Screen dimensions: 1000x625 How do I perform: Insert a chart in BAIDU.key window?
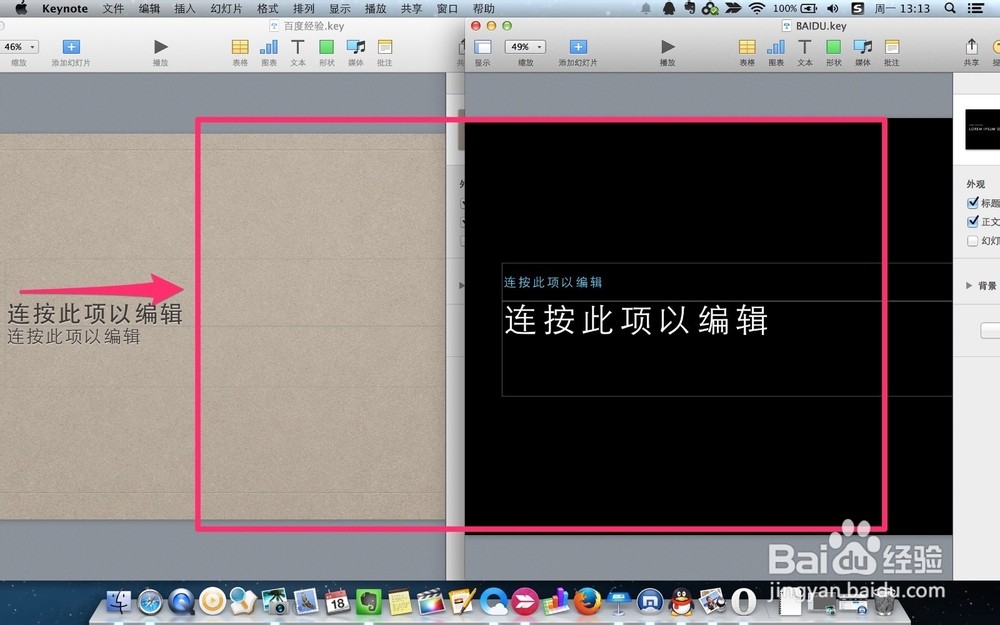776,47
